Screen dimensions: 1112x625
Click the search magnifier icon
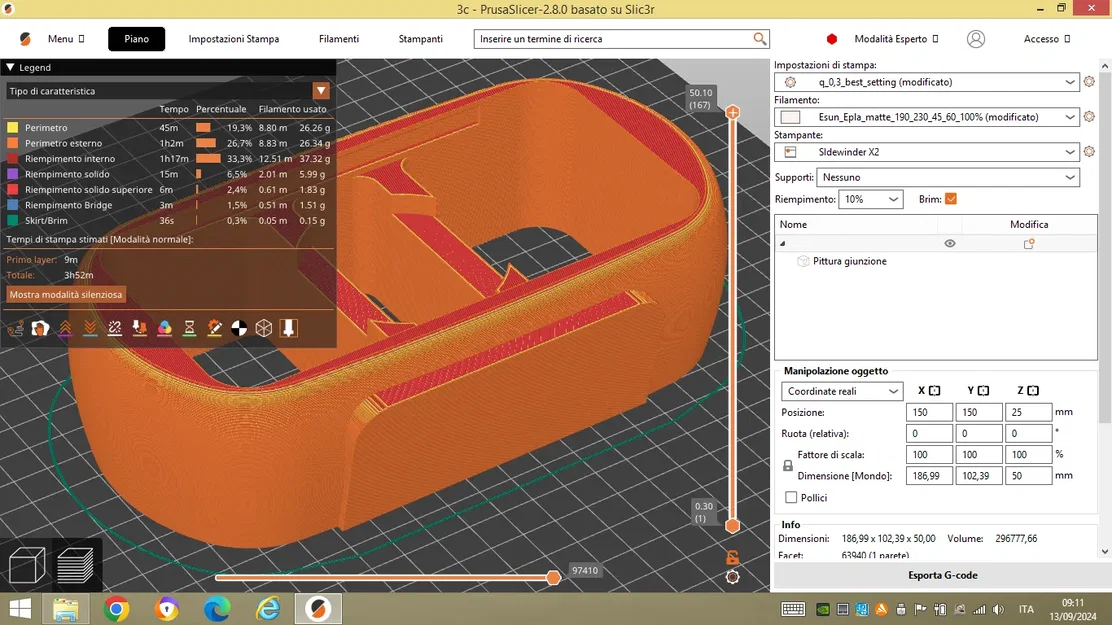[x=760, y=39]
